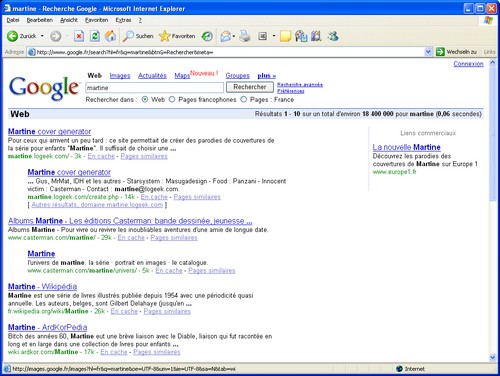Open the Extras menu

tap(123, 20)
